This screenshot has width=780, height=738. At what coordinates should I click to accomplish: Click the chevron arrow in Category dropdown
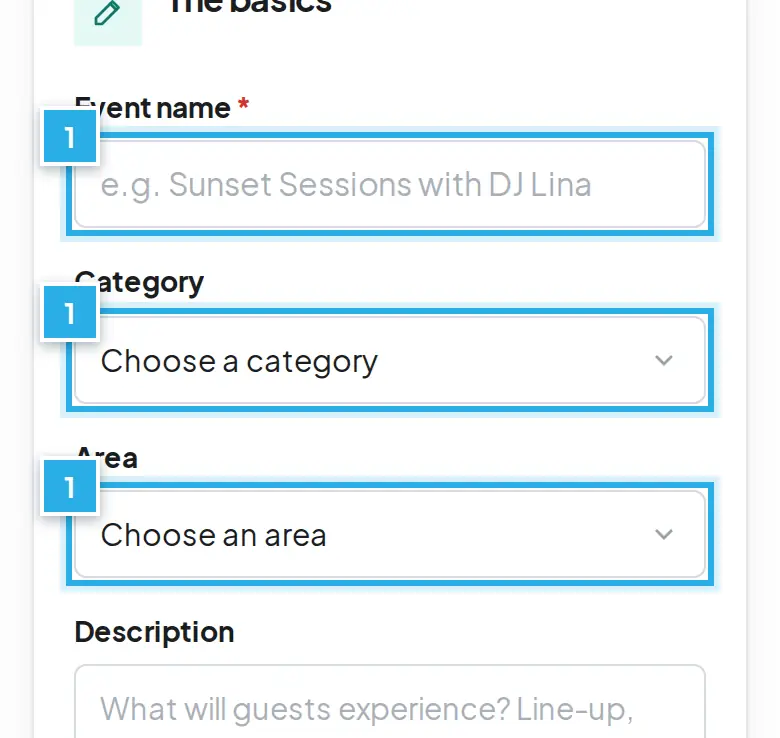tap(664, 360)
